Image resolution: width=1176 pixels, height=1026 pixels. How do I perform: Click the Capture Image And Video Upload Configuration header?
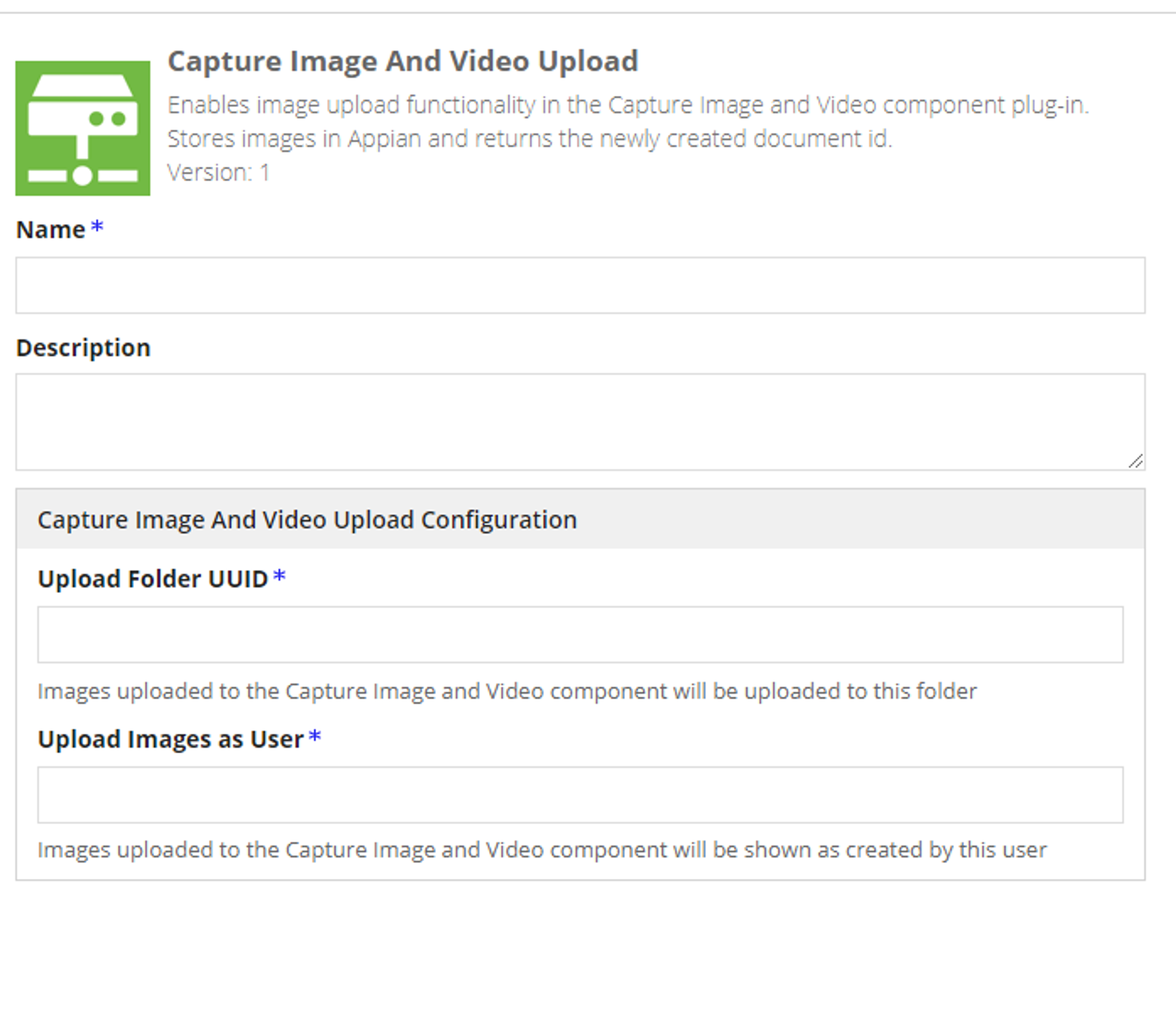point(580,519)
